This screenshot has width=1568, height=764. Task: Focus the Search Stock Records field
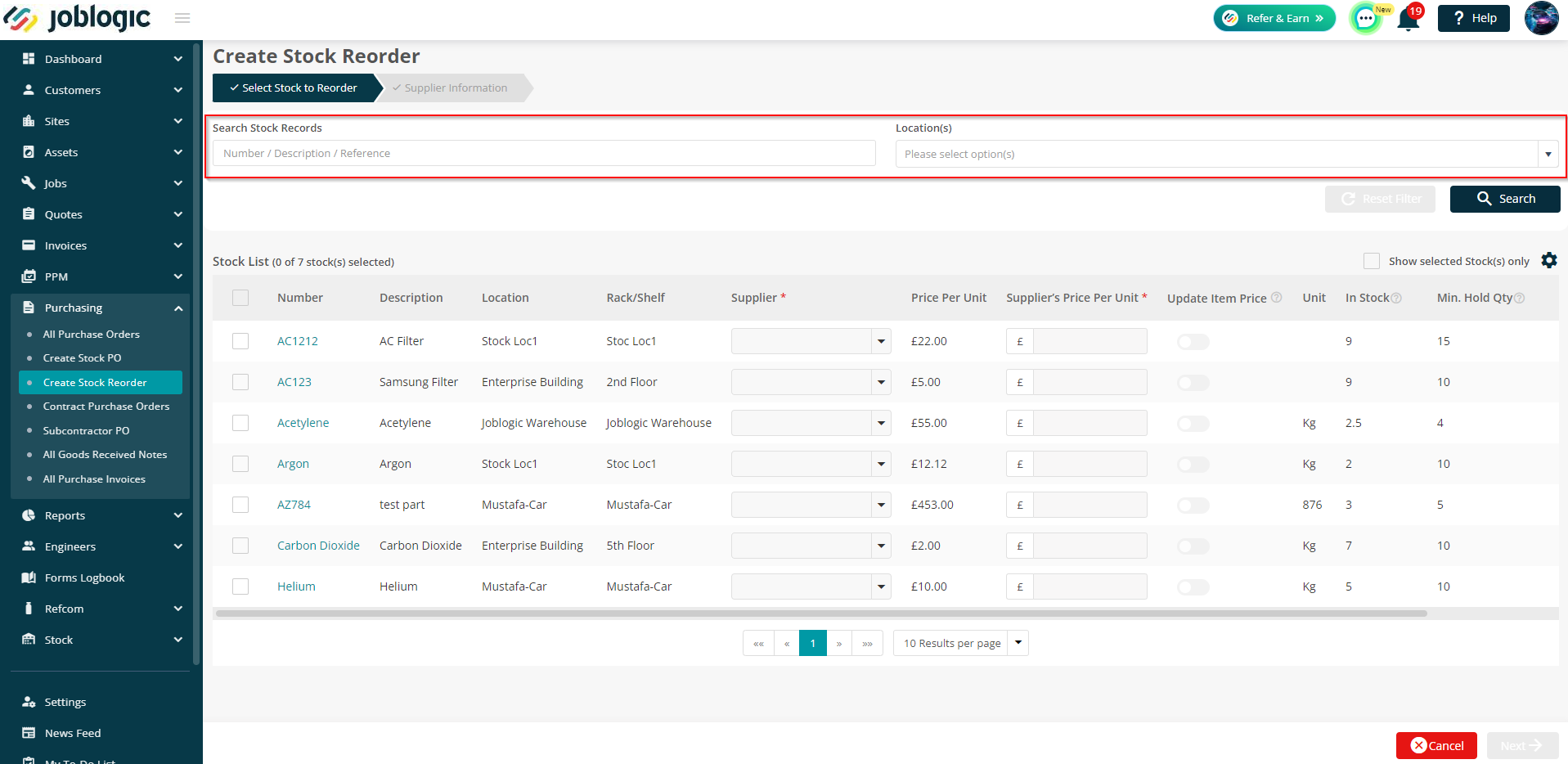[x=544, y=153]
